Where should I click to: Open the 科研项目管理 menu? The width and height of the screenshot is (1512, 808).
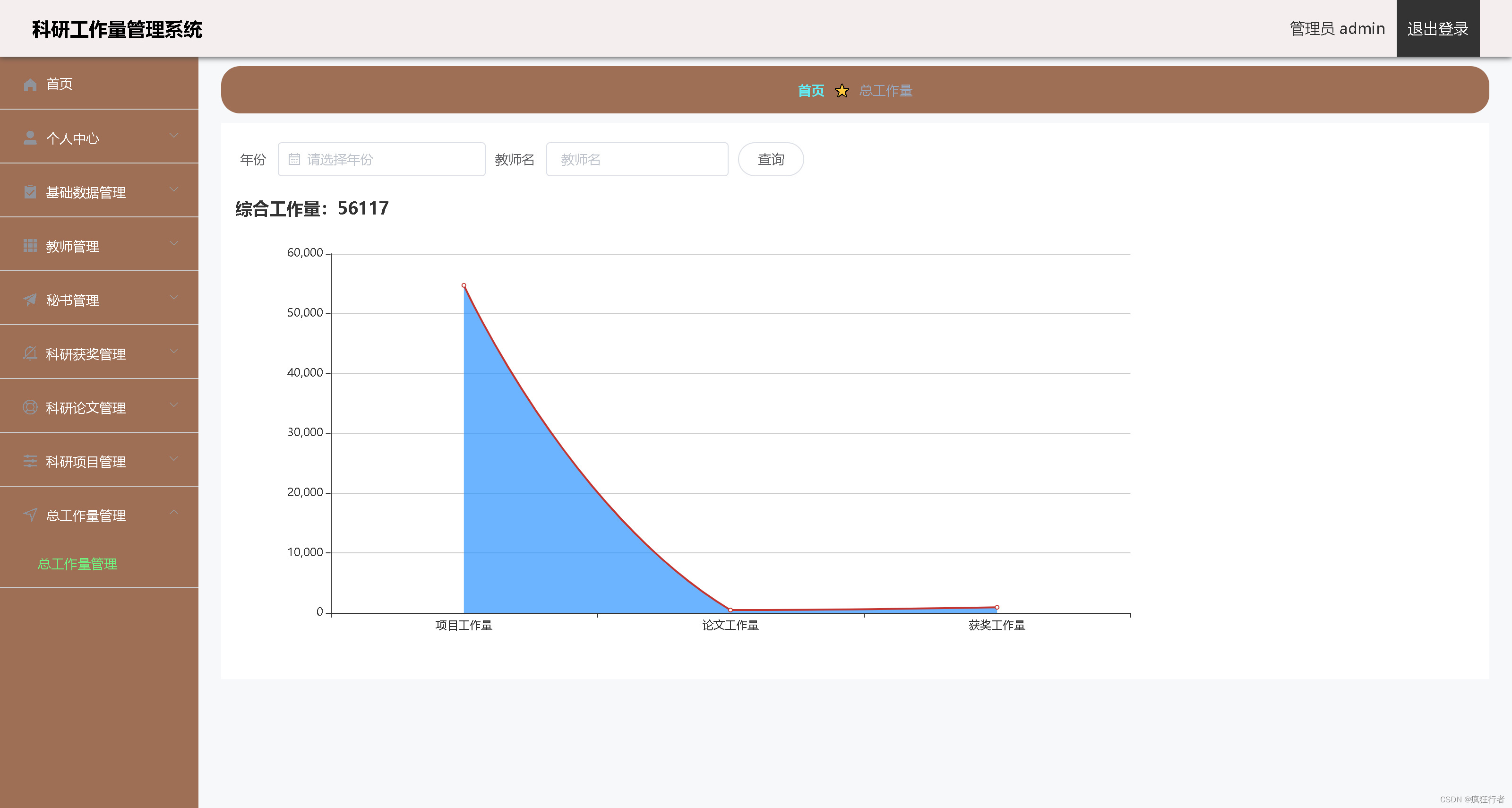tap(99, 461)
